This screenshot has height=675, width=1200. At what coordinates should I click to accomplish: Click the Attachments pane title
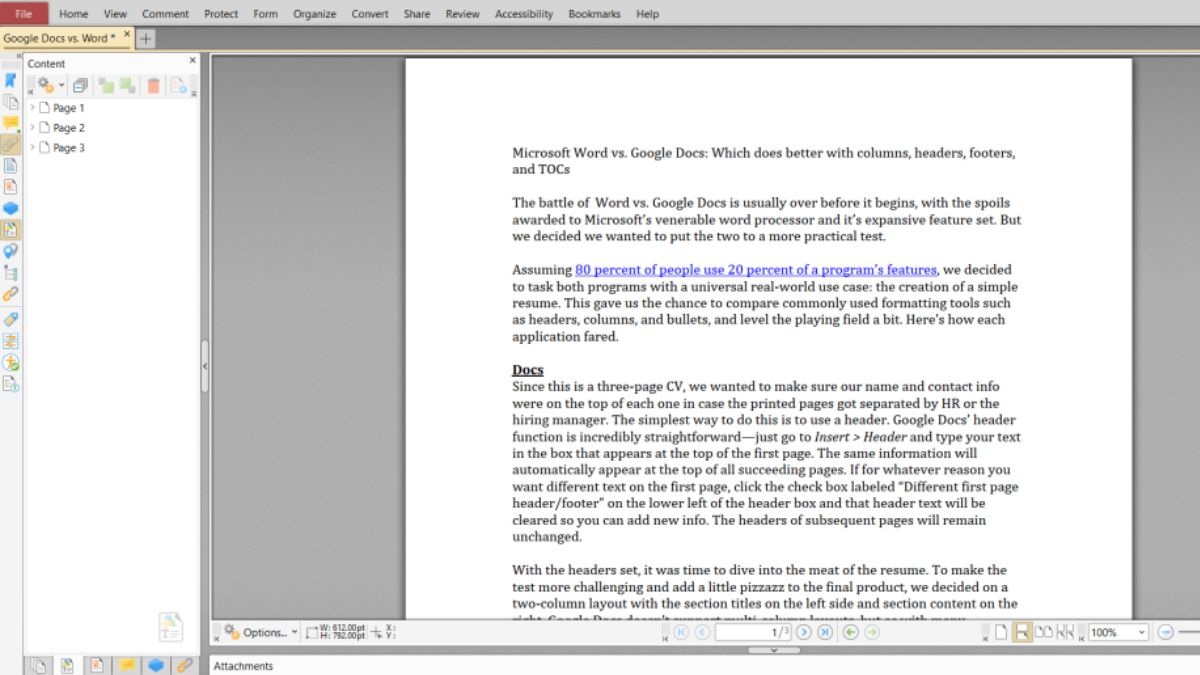243,665
